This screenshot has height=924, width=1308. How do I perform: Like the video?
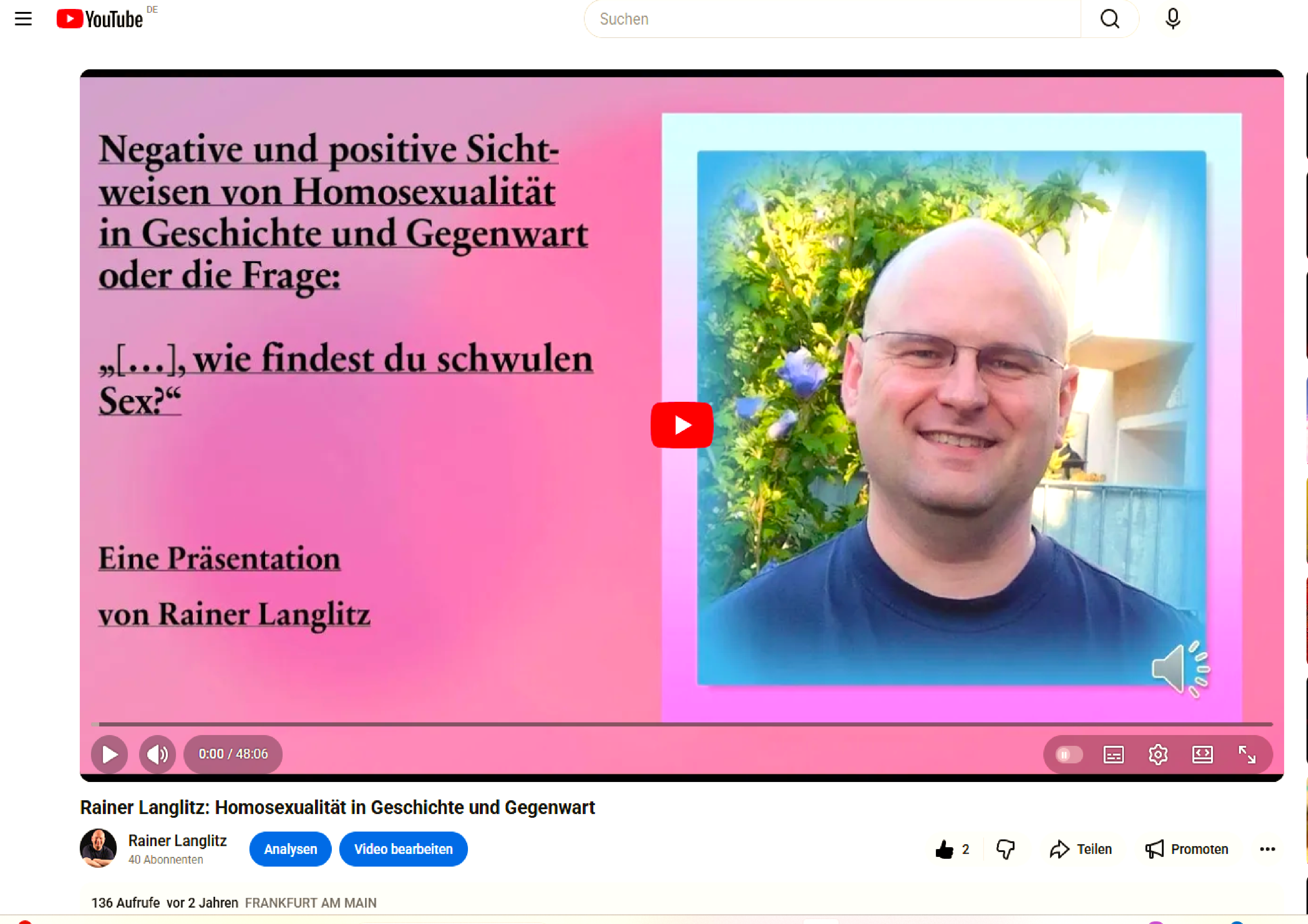(x=944, y=849)
